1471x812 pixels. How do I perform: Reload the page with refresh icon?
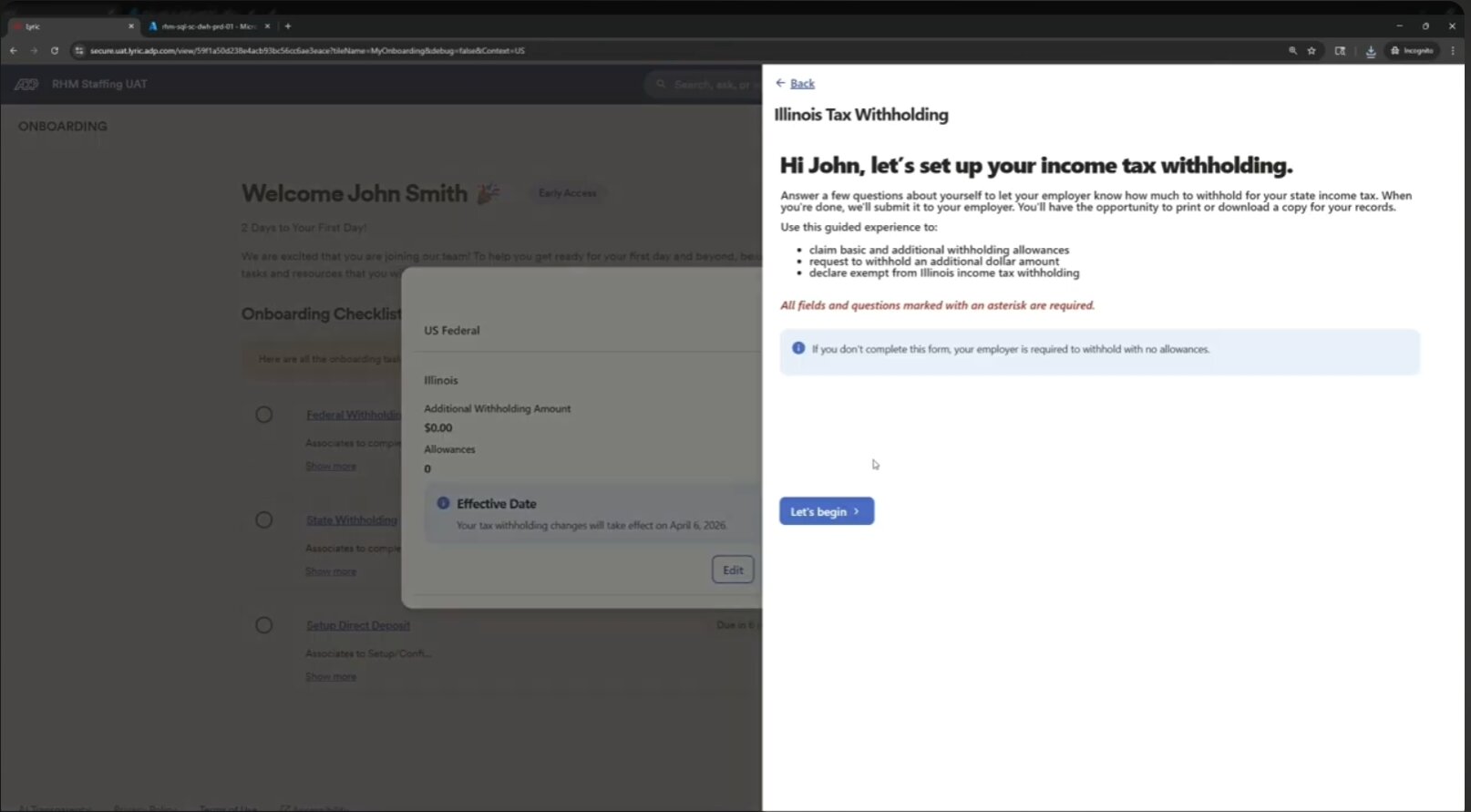click(x=55, y=51)
